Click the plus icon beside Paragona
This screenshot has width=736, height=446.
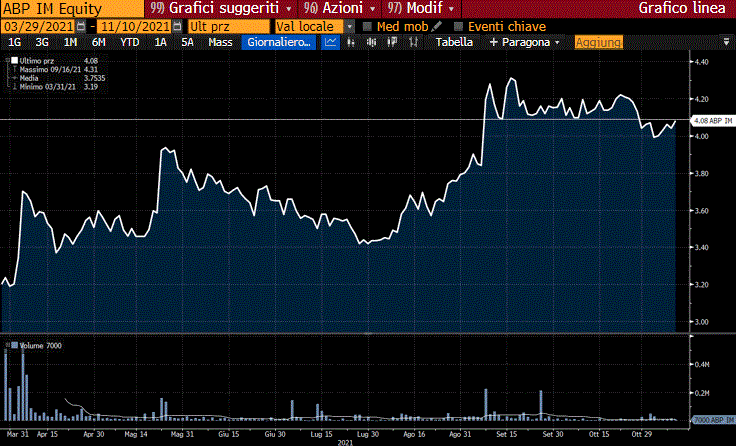(x=493, y=42)
